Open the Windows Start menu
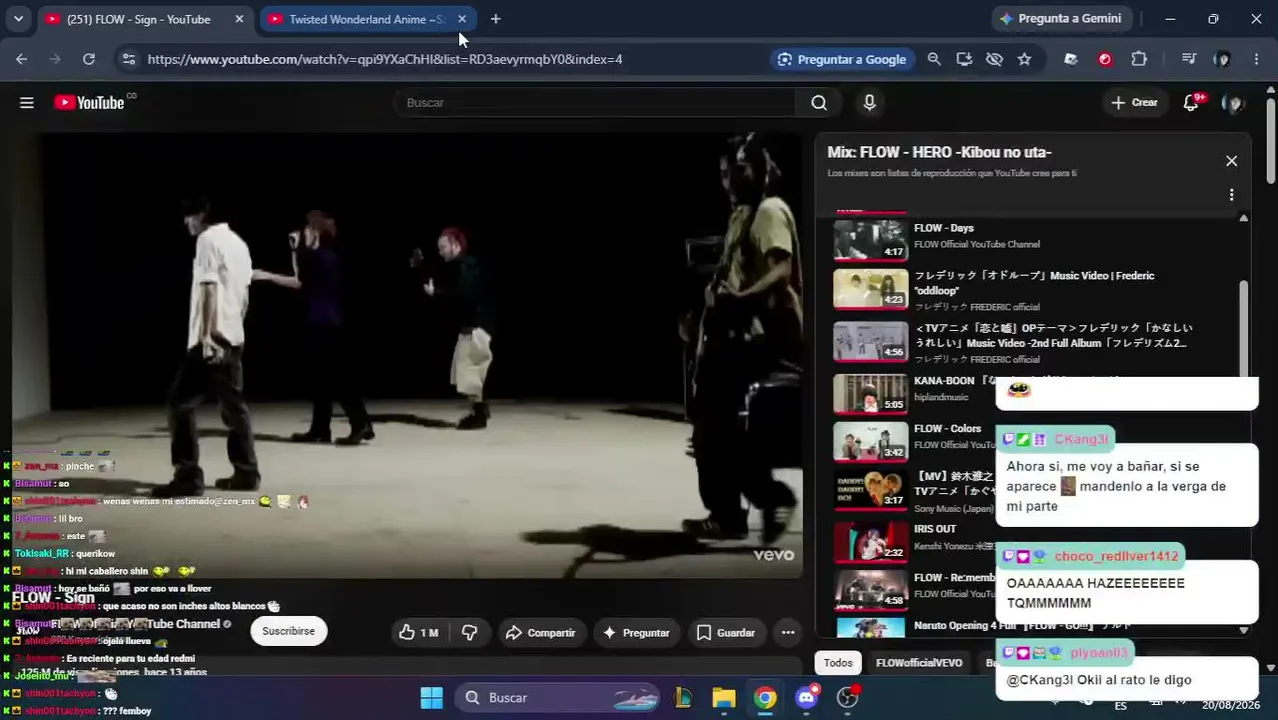 431,697
